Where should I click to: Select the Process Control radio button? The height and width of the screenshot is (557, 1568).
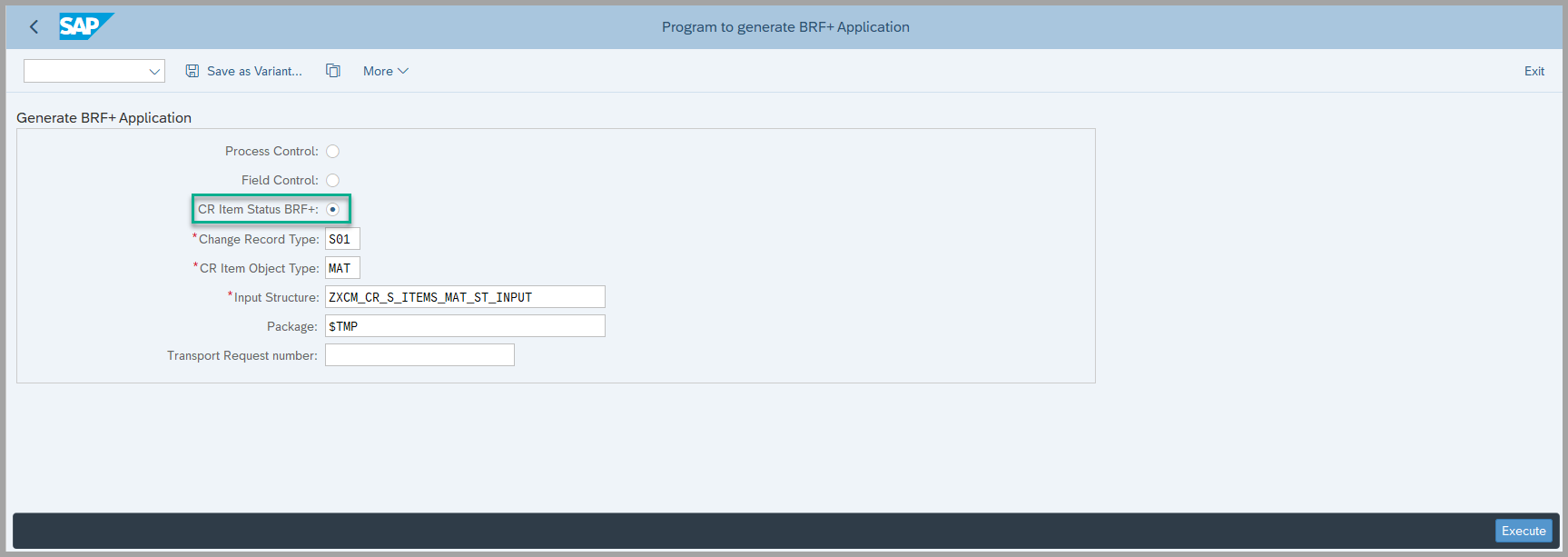point(332,152)
